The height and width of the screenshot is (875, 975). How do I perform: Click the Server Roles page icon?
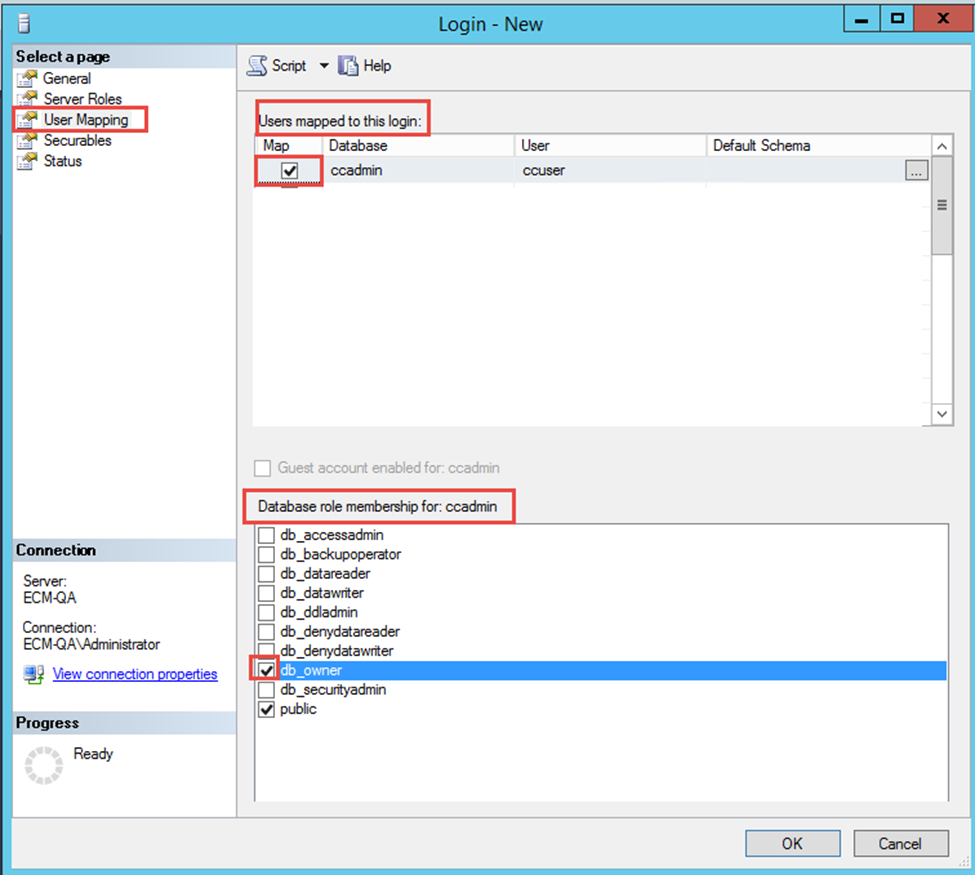[27, 99]
